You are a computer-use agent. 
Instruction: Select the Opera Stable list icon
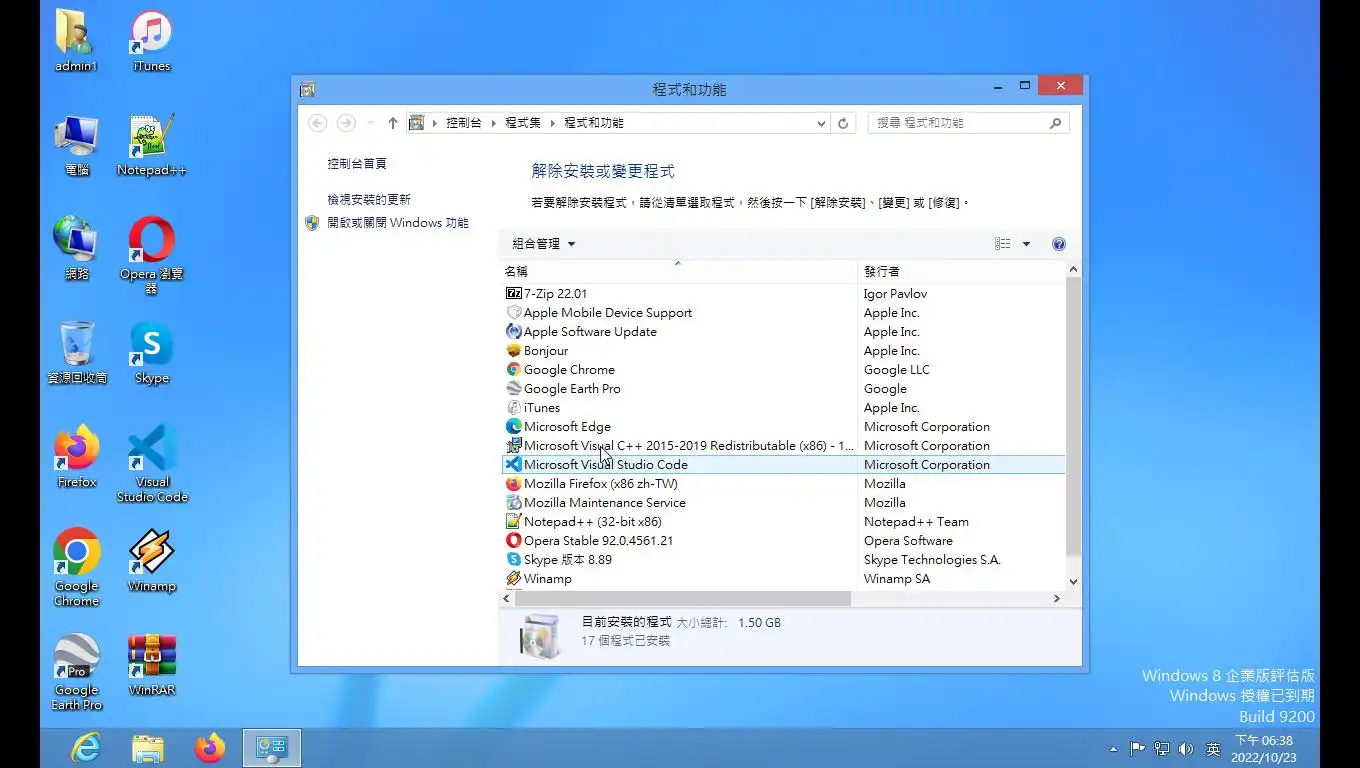tap(514, 541)
